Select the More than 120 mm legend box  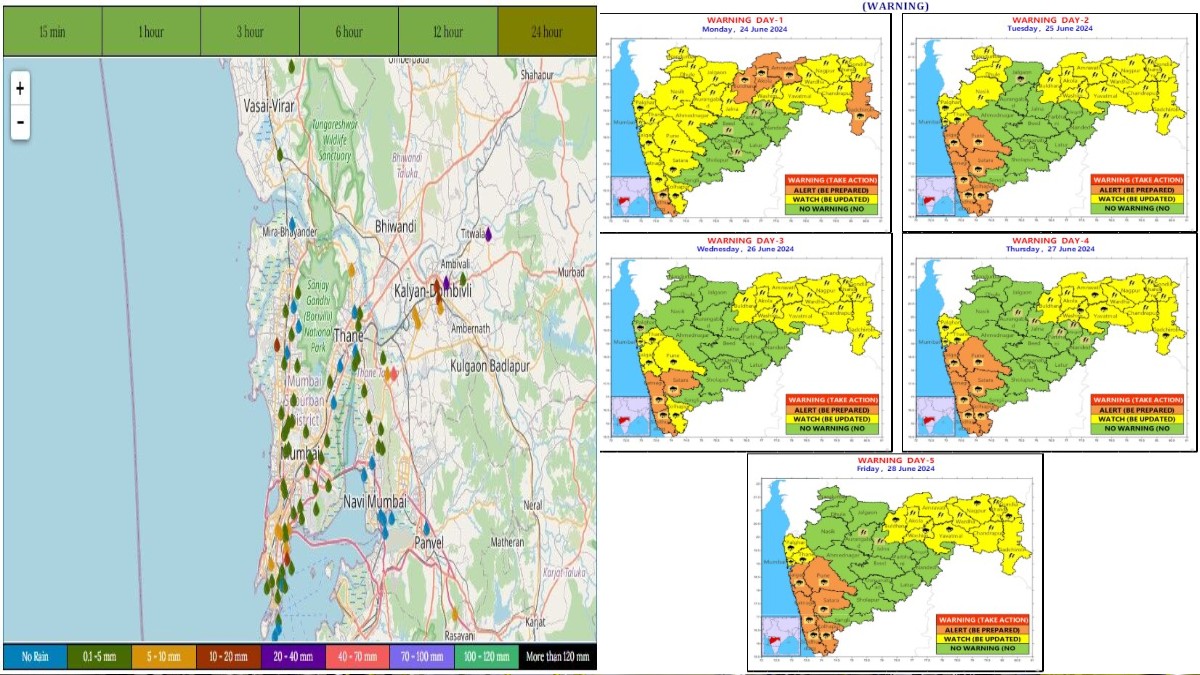click(x=557, y=657)
